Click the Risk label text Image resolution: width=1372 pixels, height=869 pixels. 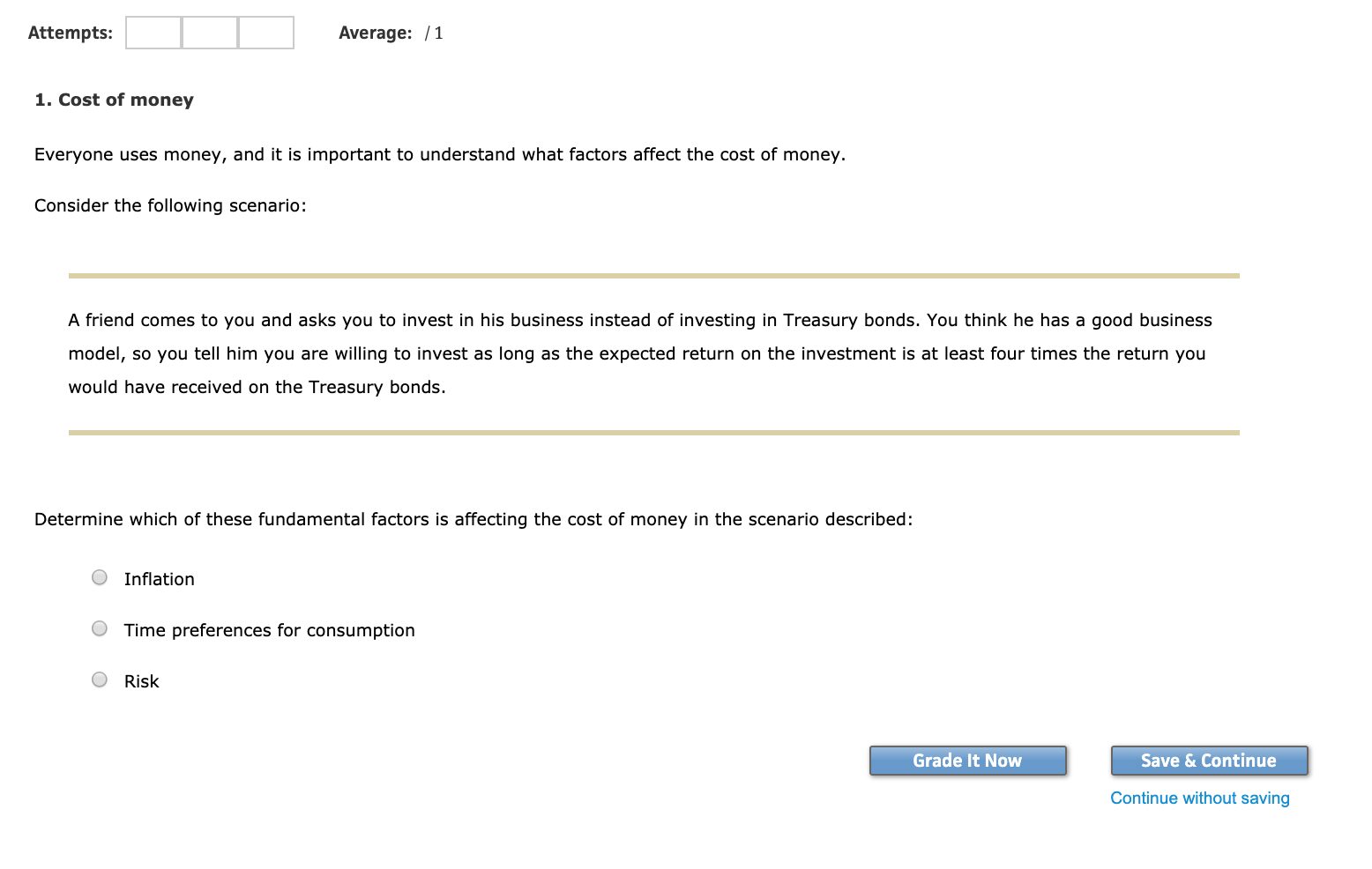(140, 680)
